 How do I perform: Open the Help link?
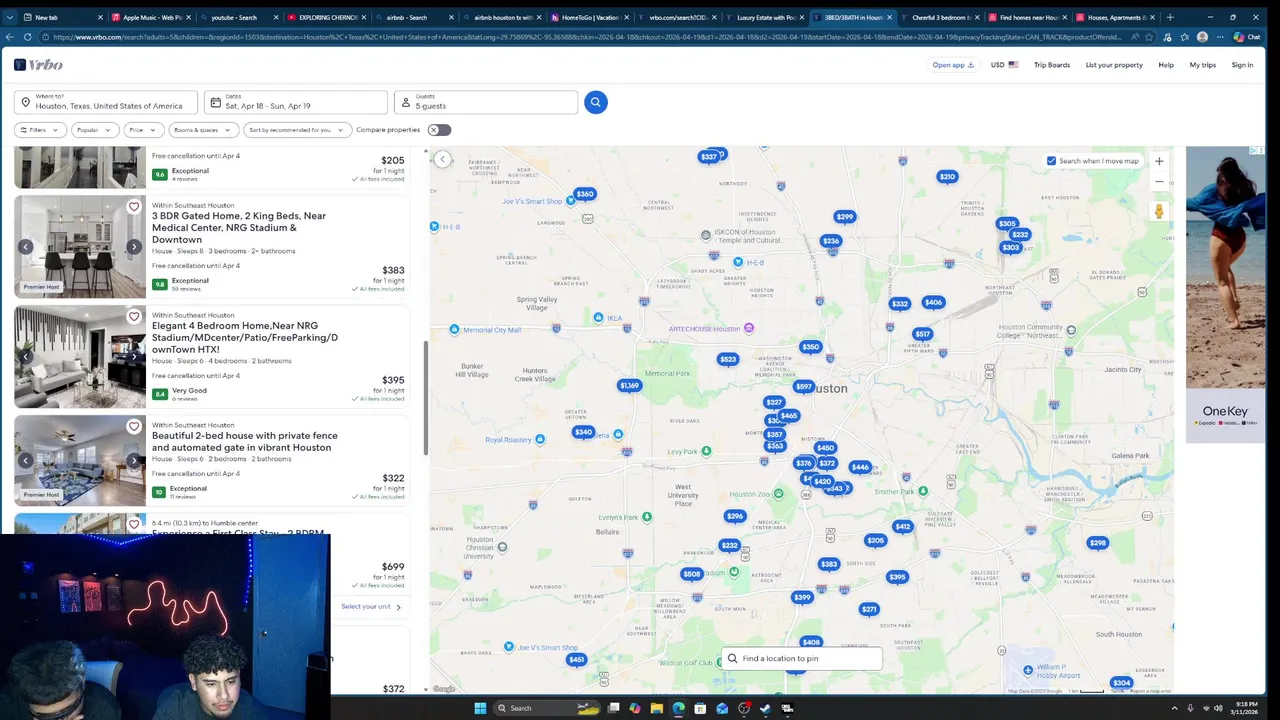(x=1166, y=65)
